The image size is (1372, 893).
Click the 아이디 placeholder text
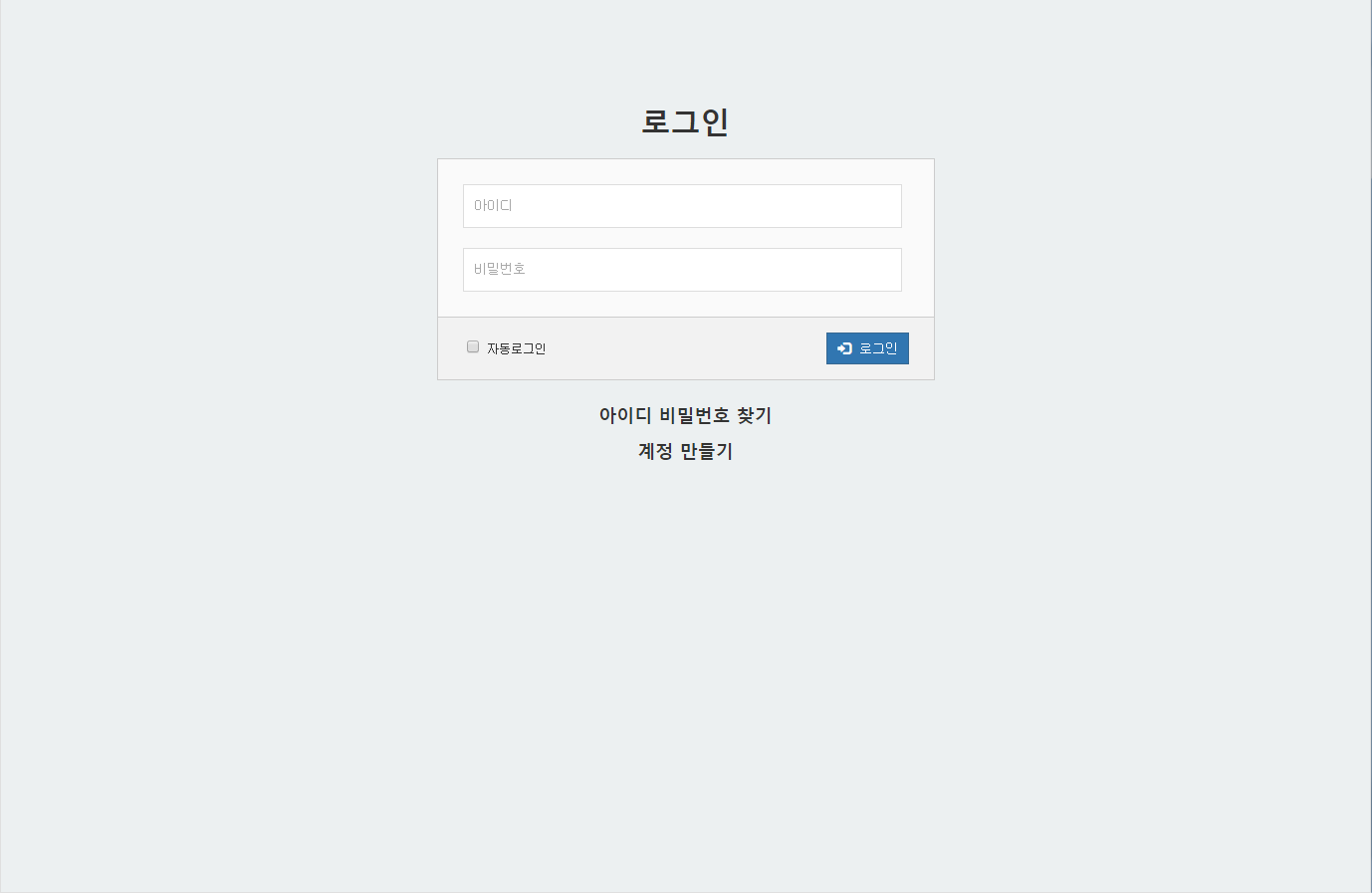pos(493,206)
